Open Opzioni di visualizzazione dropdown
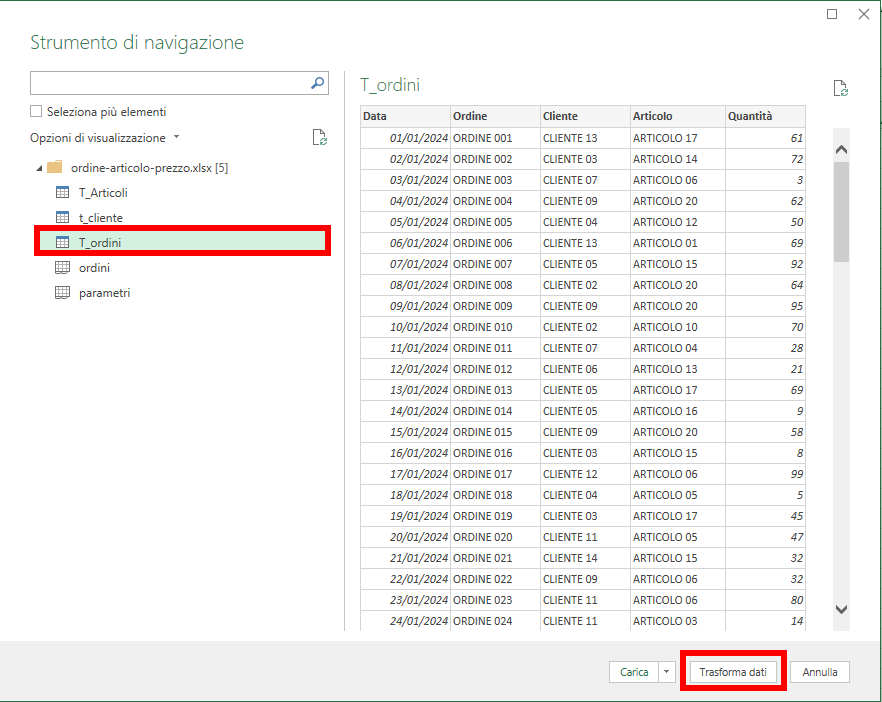Viewport: 882px width, 702px height. (177, 137)
